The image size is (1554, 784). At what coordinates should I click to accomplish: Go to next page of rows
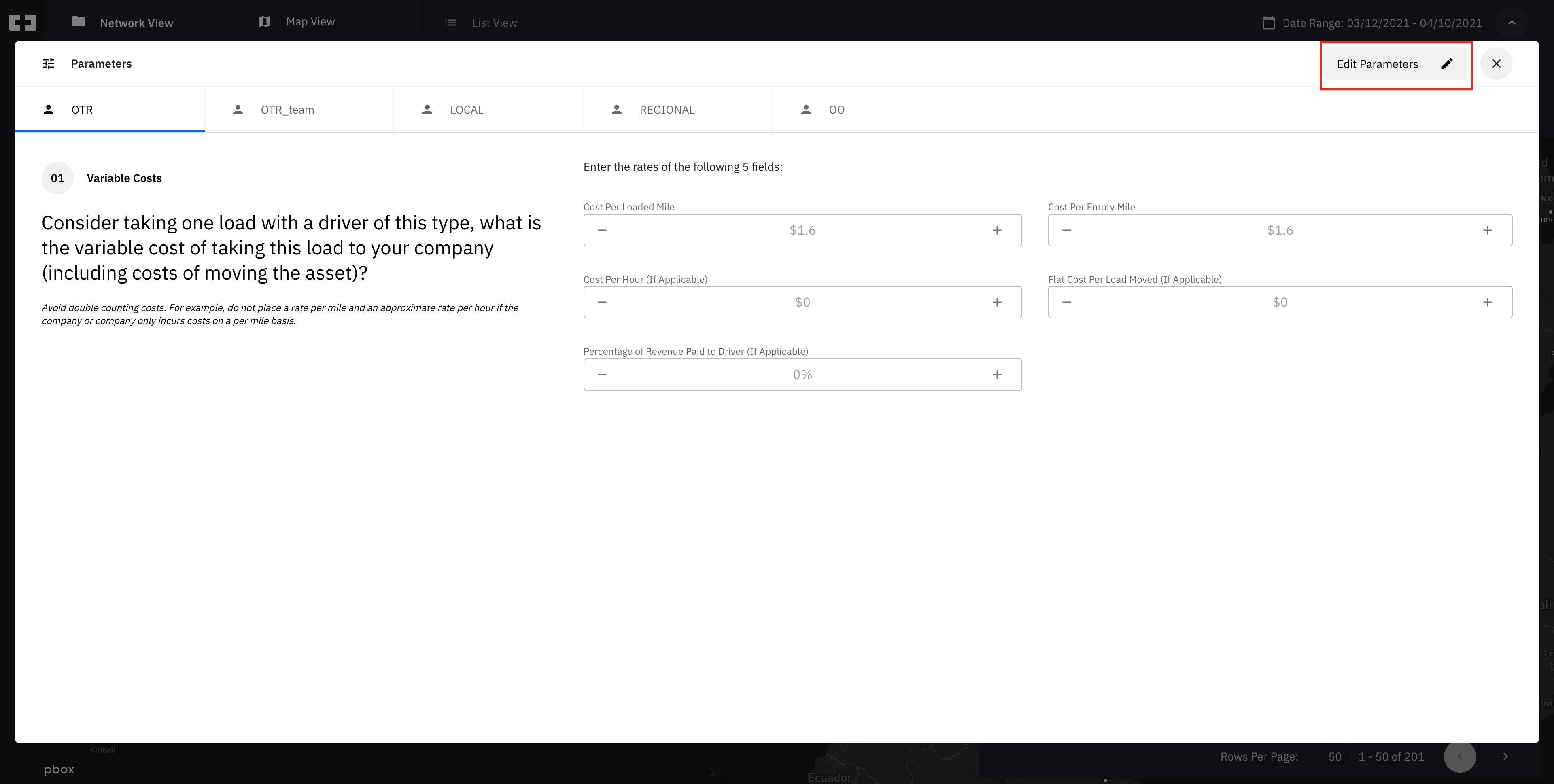pos(1505,756)
